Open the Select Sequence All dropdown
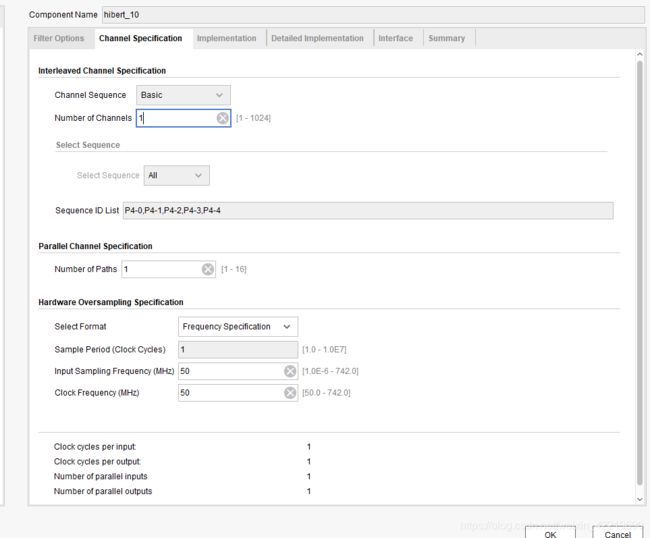Image resolution: width=650 pixels, height=538 pixels. point(177,175)
